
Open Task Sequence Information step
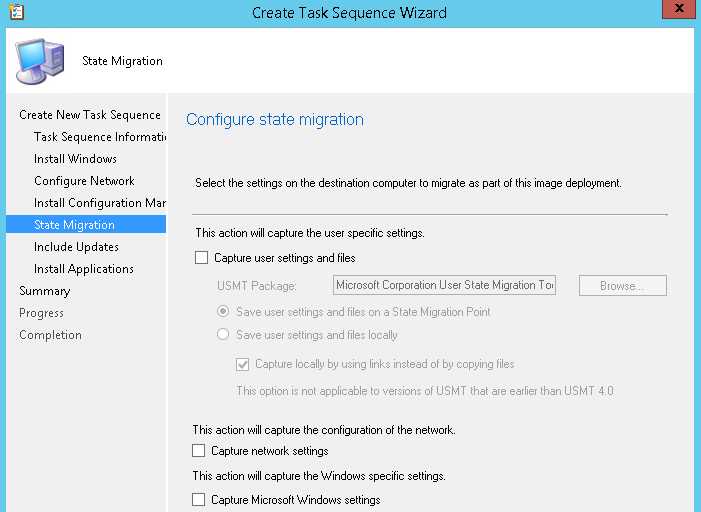pos(99,137)
